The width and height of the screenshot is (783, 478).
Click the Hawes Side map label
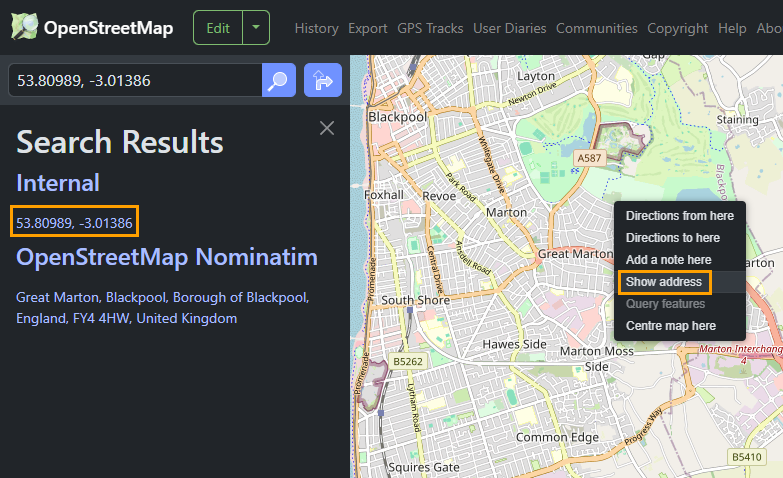(x=514, y=344)
